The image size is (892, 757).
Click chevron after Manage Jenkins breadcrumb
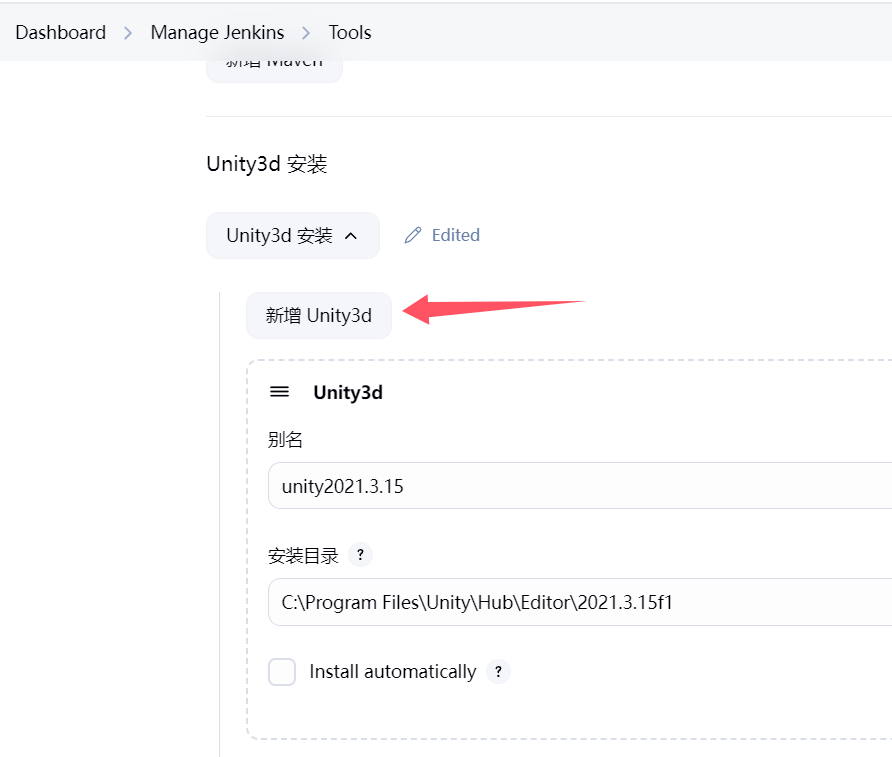pyautogui.click(x=306, y=34)
